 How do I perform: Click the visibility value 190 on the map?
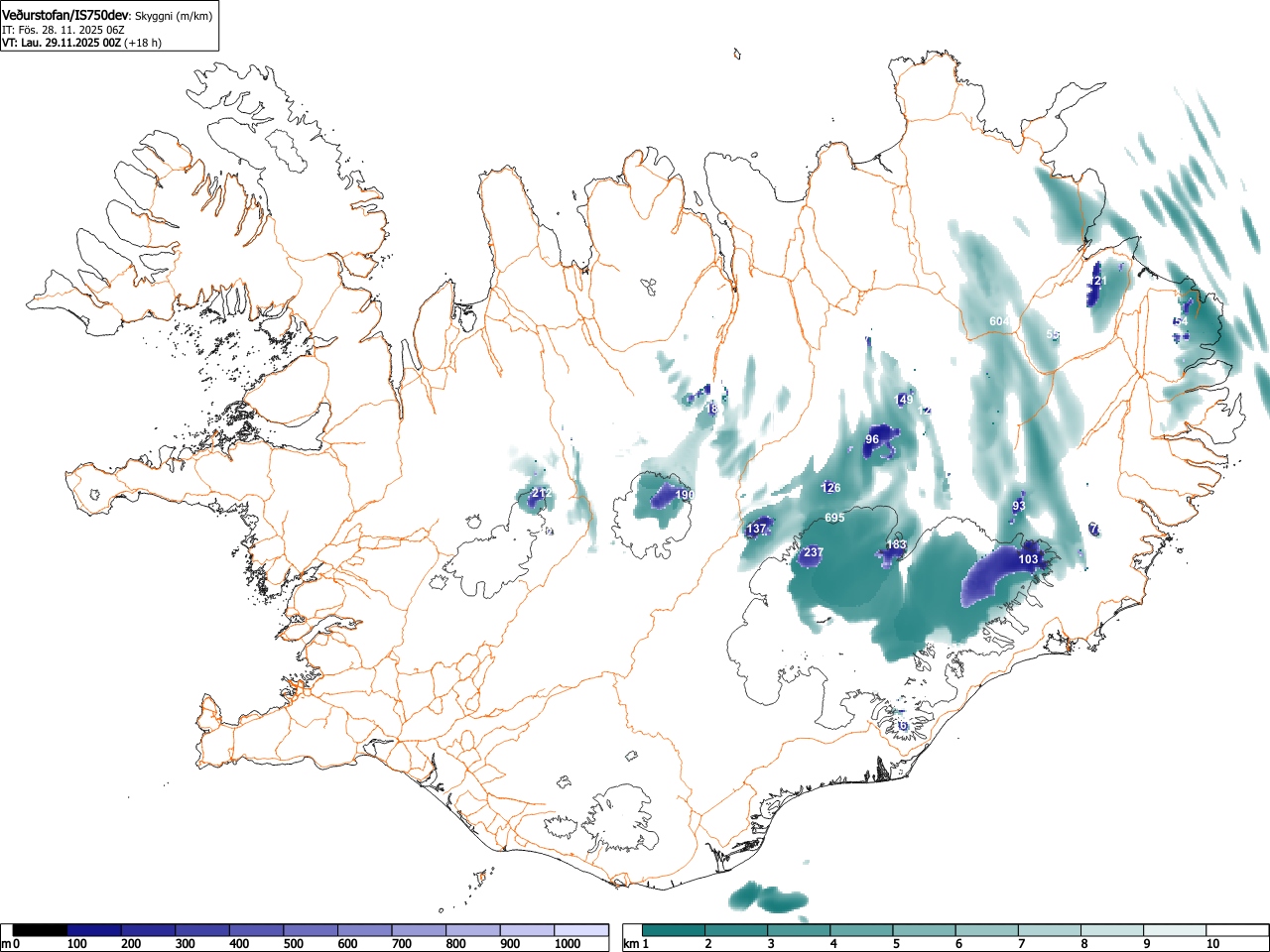tap(685, 495)
